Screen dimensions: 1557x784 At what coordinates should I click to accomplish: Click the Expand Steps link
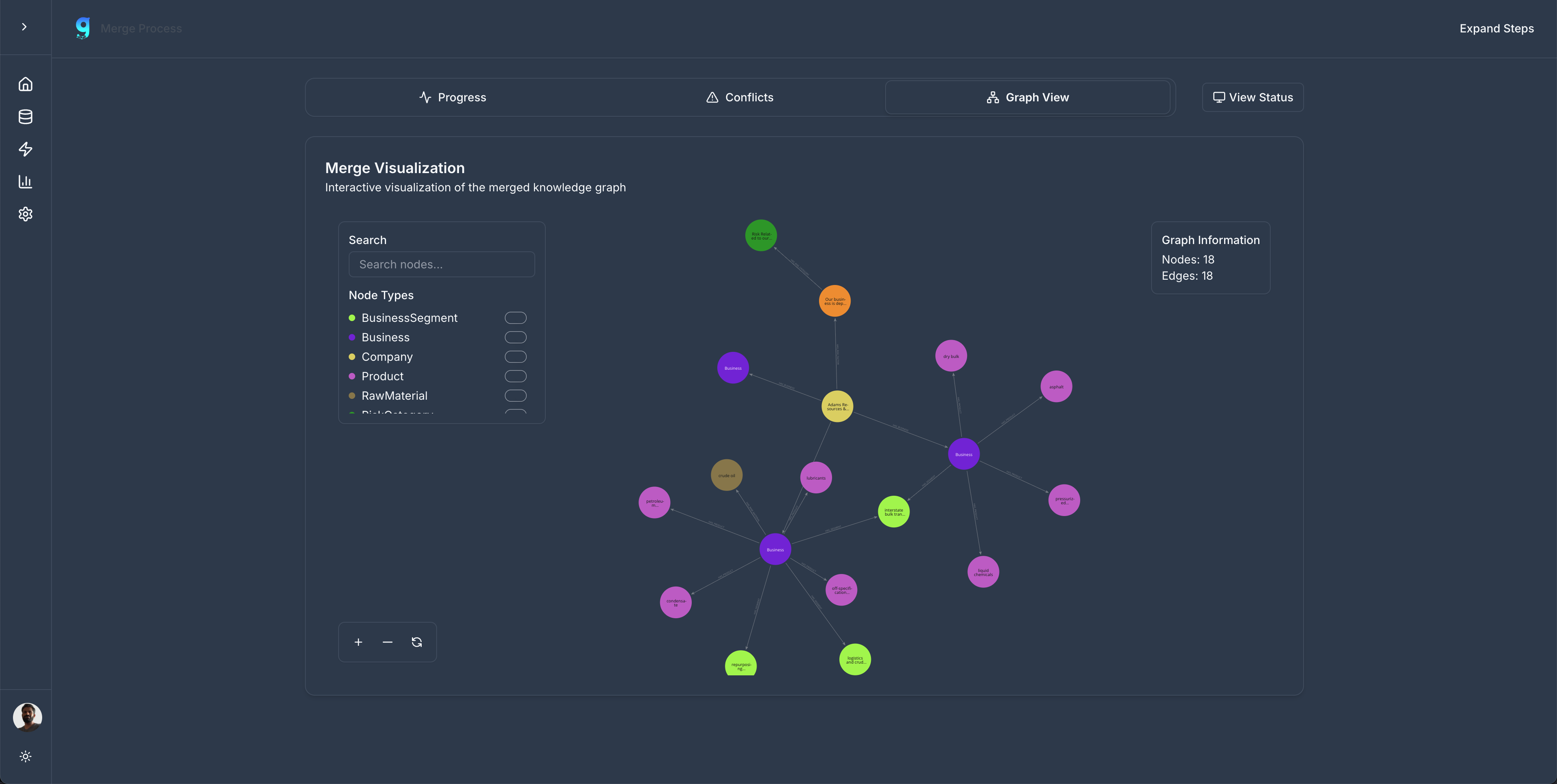1496,28
